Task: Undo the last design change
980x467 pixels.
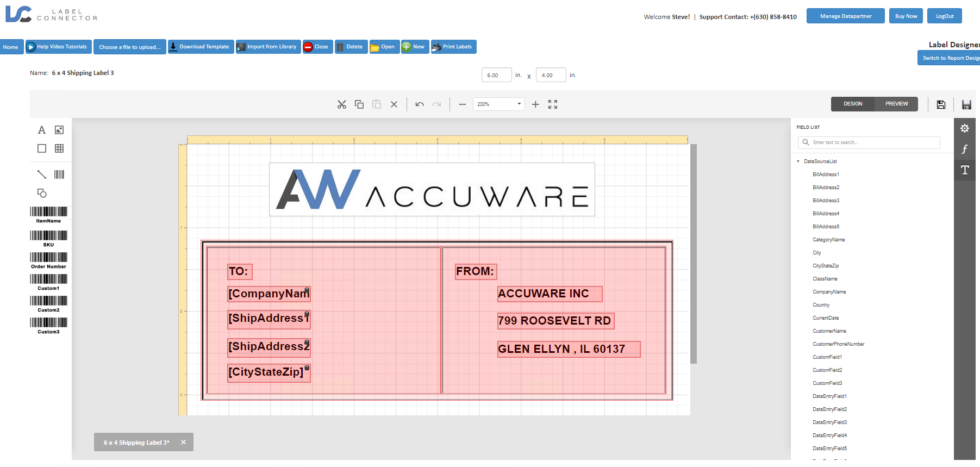Action: pyautogui.click(x=419, y=104)
